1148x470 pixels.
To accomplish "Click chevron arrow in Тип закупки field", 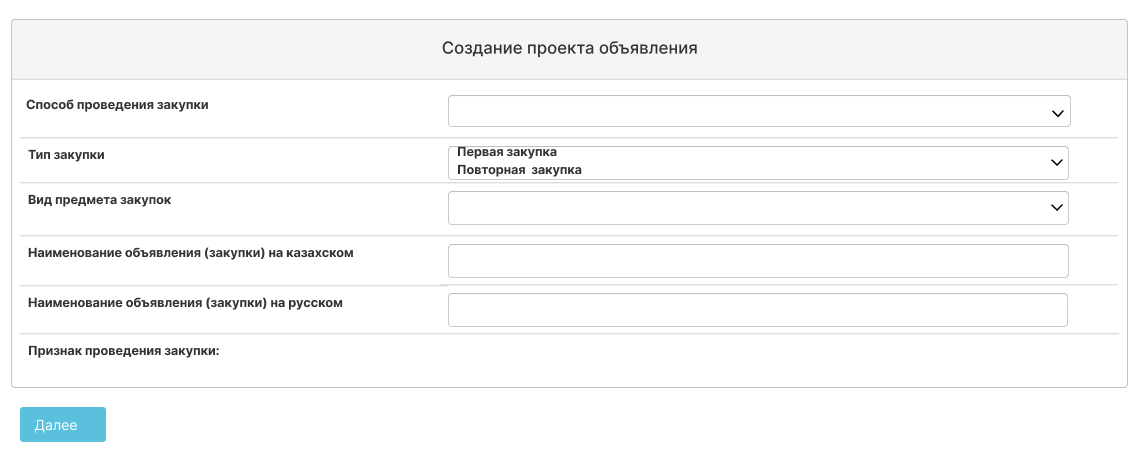I will click(x=1056, y=163).
